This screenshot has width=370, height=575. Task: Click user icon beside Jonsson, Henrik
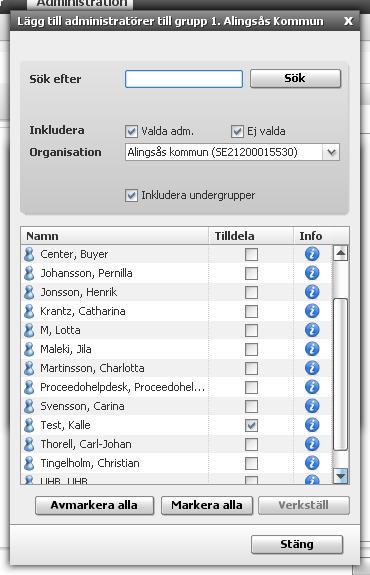click(29, 292)
